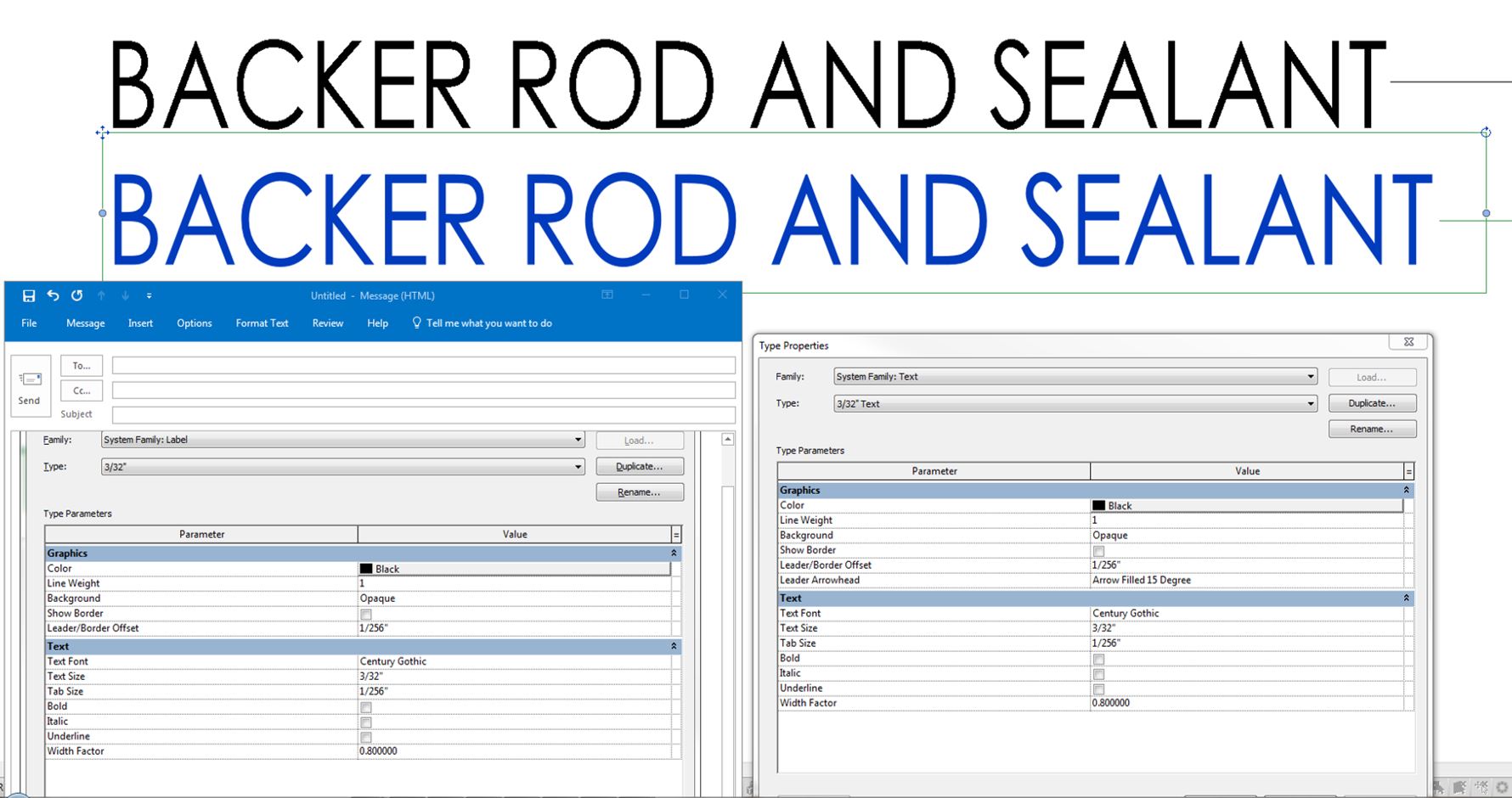The height and width of the screenshot is (798, 1512).
Task: Go to the next item with the down arrow
Action: tap(125, 295)
